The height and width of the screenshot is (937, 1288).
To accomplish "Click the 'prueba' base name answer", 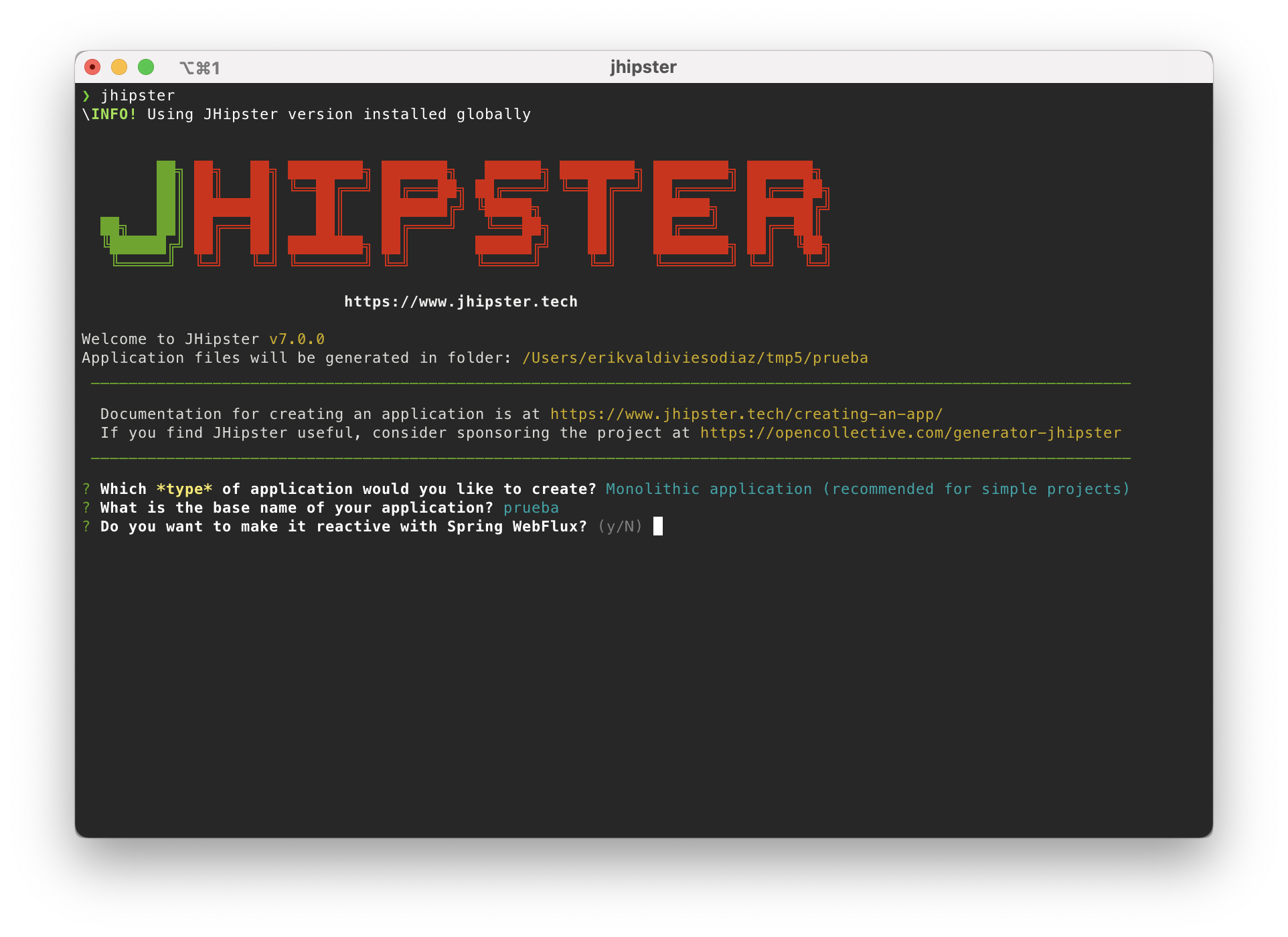I will 531,508.
